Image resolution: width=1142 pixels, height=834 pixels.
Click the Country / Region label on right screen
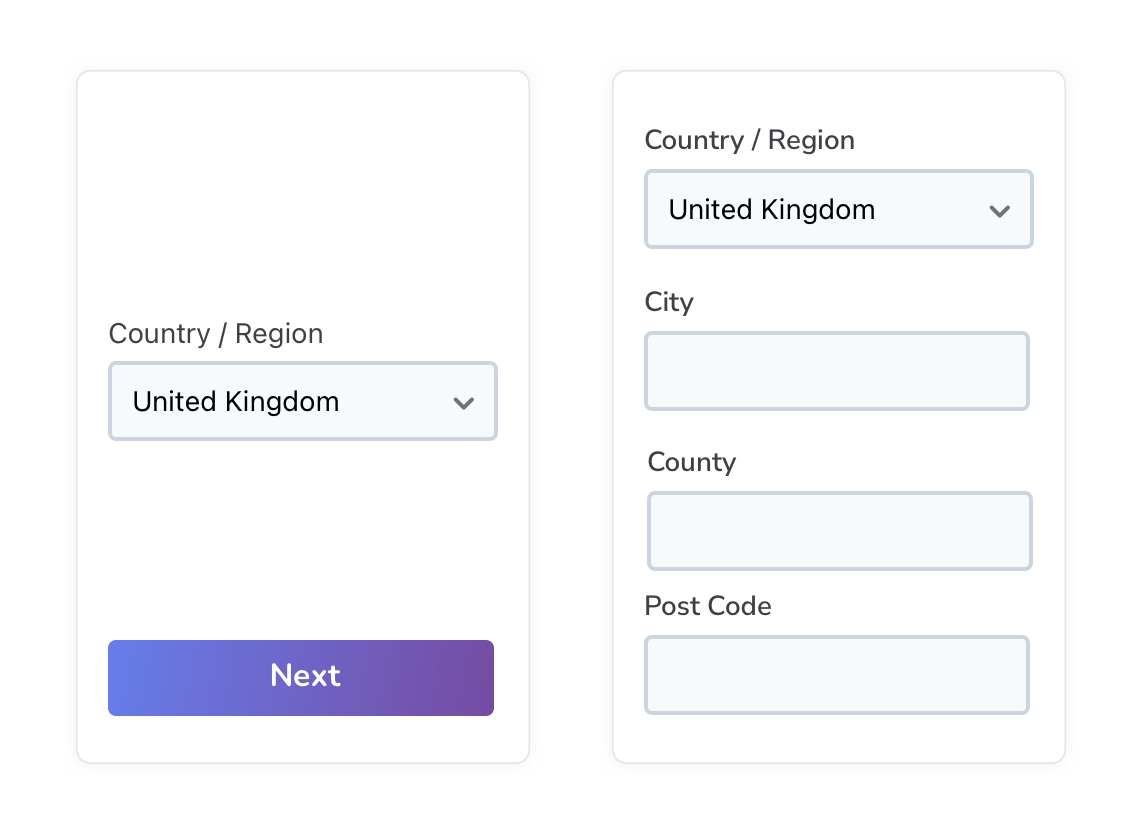[x=749, y=140]
